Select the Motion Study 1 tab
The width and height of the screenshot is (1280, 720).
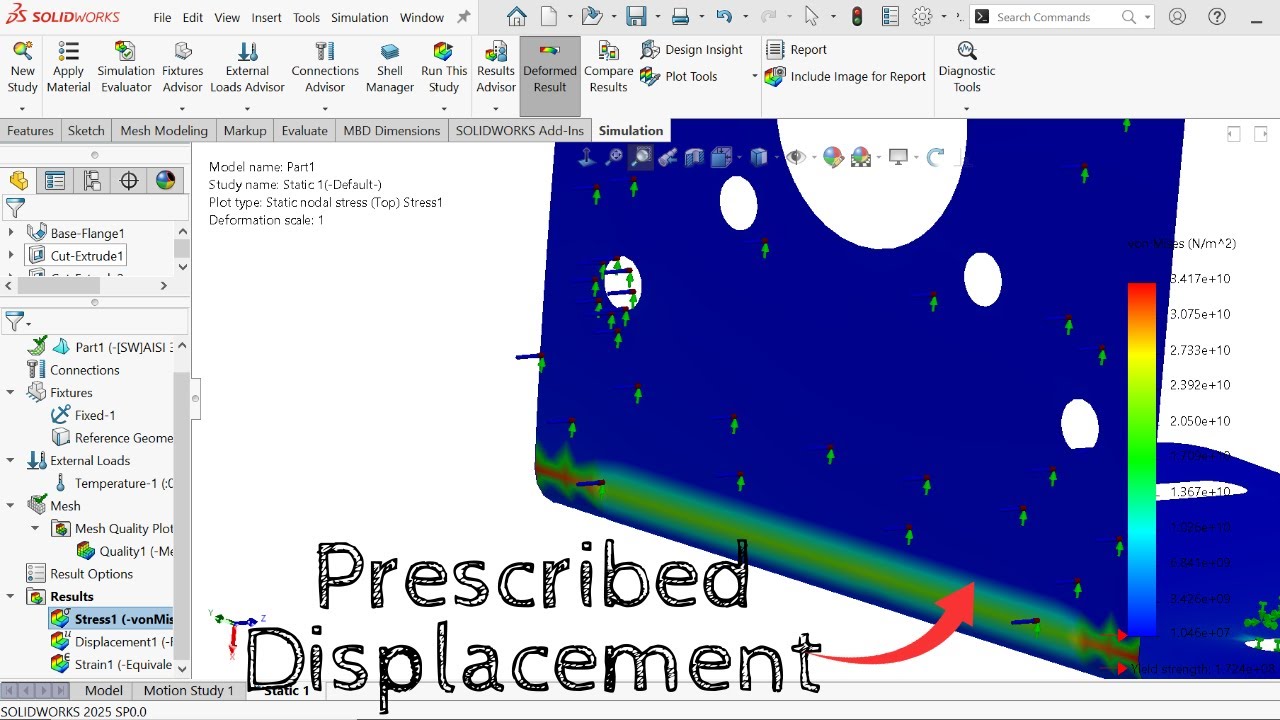point(188,690)
